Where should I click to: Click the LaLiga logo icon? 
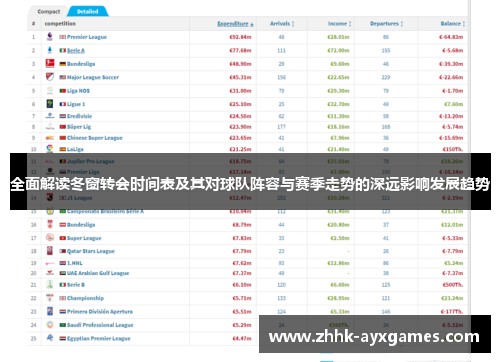click(50, 149)
